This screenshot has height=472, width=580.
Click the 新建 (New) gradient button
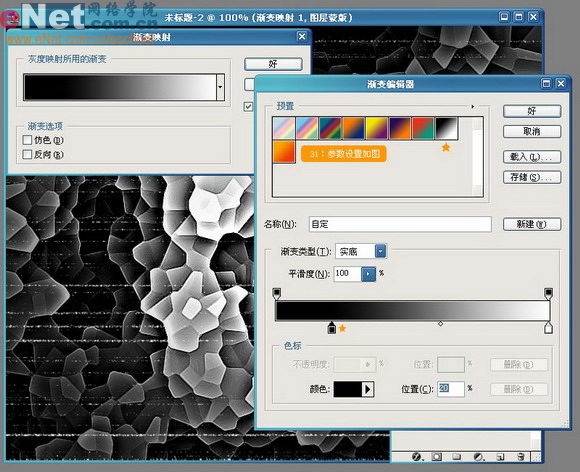[532, 224]
